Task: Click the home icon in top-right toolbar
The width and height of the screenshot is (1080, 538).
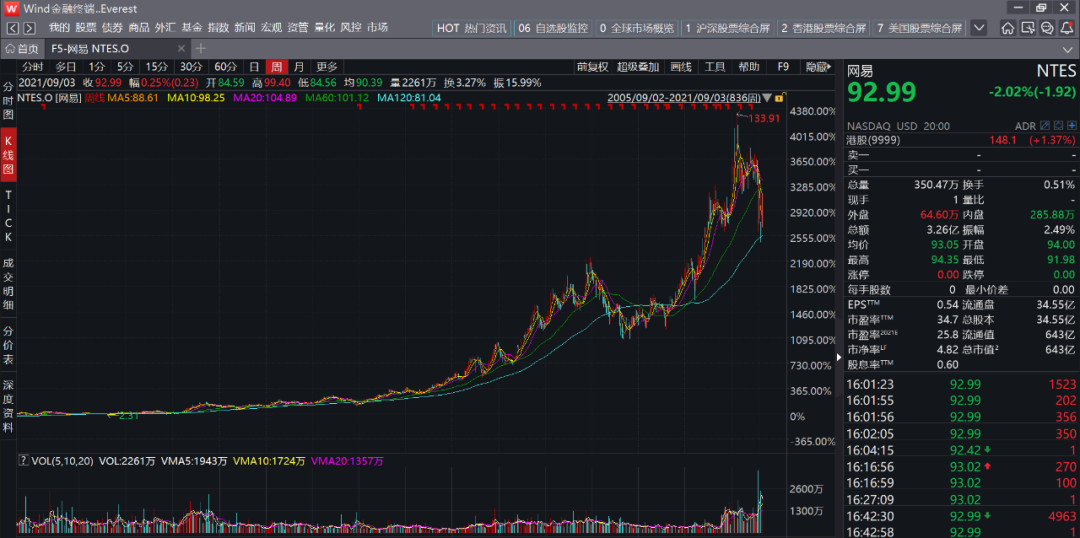Action: [1007, 28]
